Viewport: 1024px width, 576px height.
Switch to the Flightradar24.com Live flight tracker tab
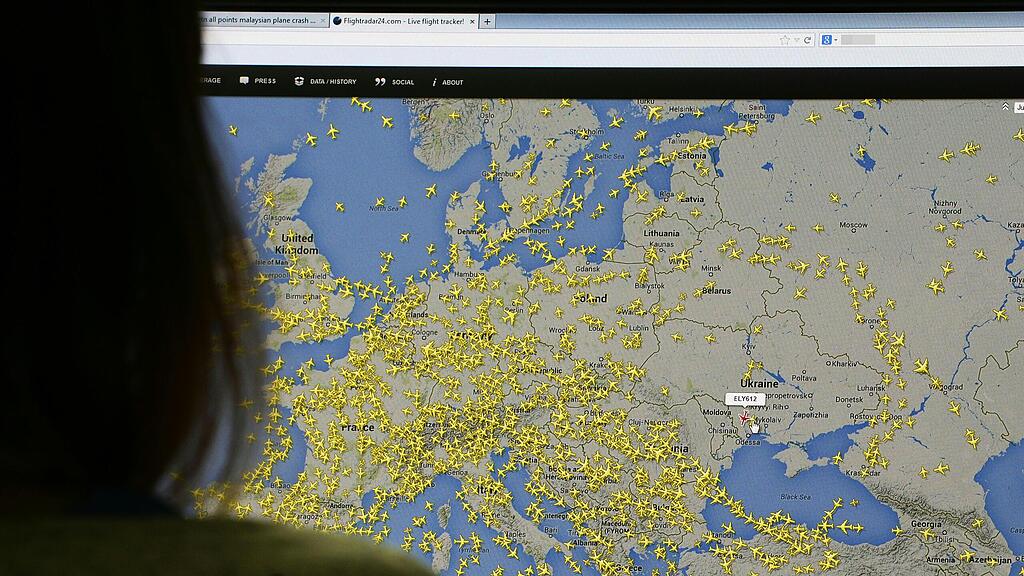(404, 21)
